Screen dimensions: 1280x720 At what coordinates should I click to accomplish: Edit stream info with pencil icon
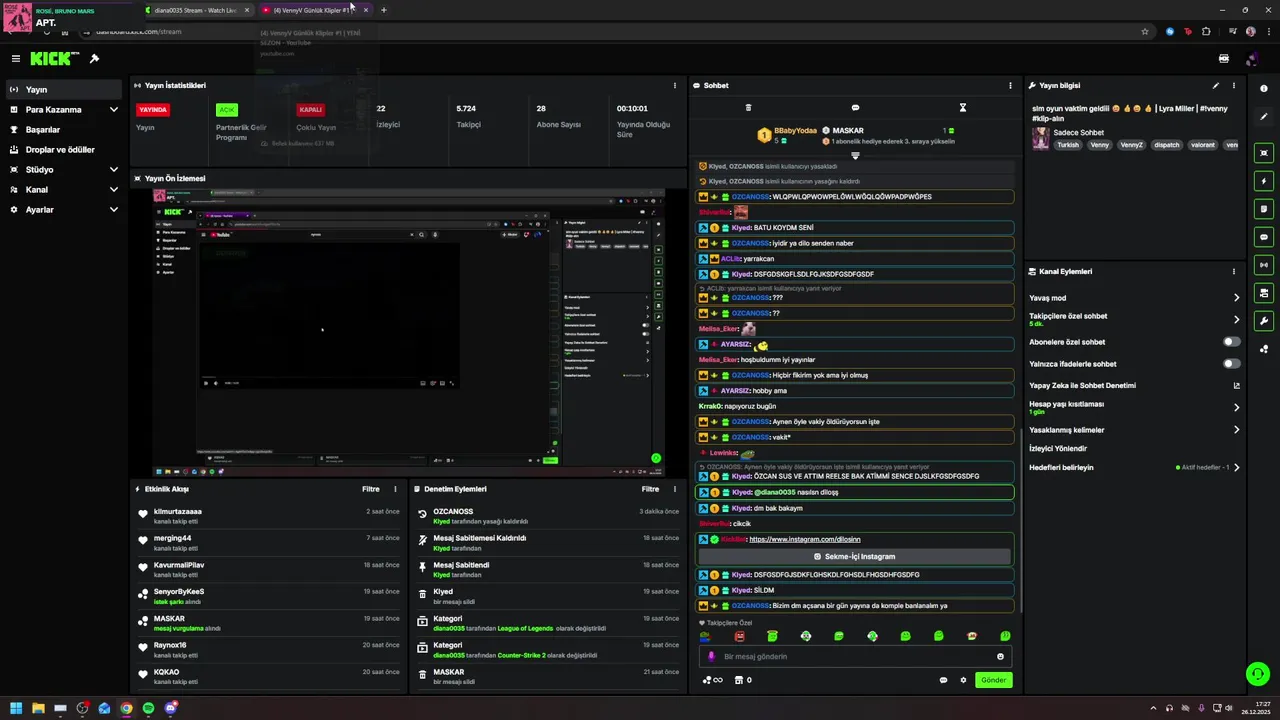[x=1216, y=86]
